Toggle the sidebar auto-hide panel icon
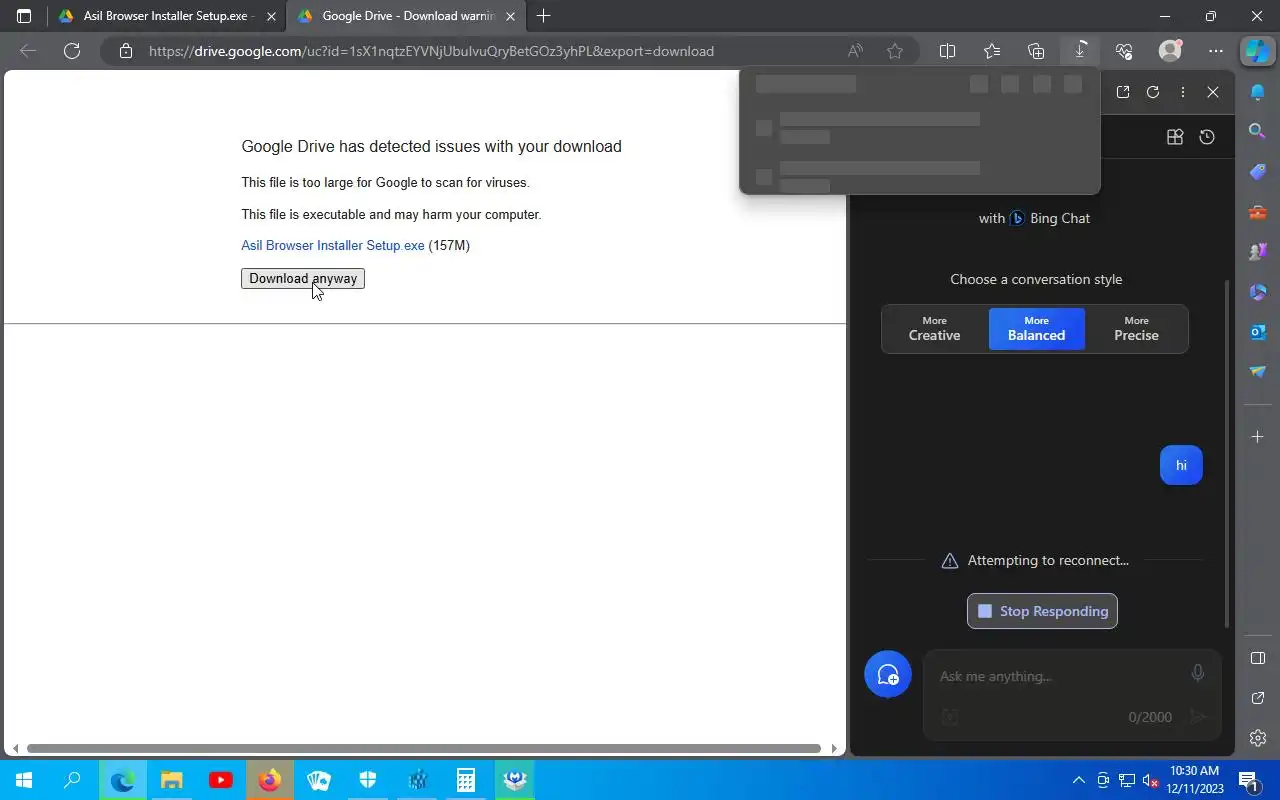The image size is (1280, 800). pos(1258,658)
